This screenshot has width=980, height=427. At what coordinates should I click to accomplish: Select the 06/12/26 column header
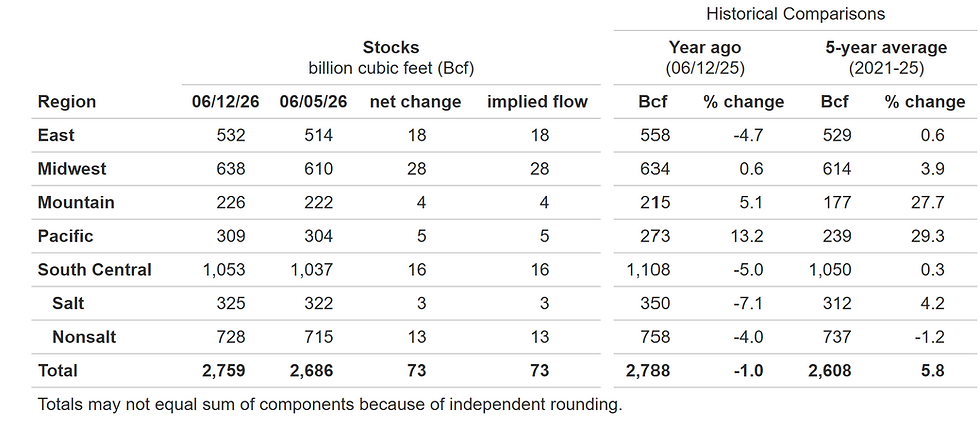[218, 102]
